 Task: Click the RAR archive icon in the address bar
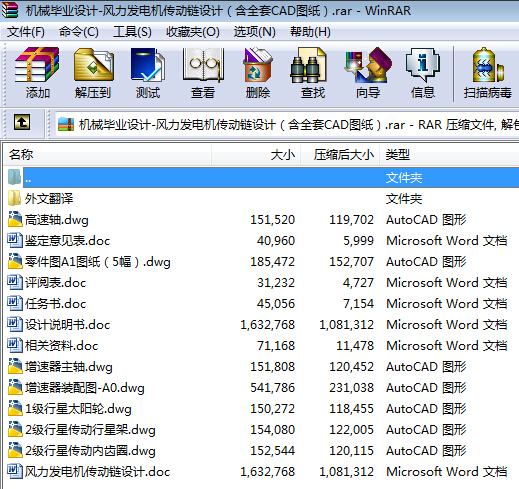coord(66,125)
